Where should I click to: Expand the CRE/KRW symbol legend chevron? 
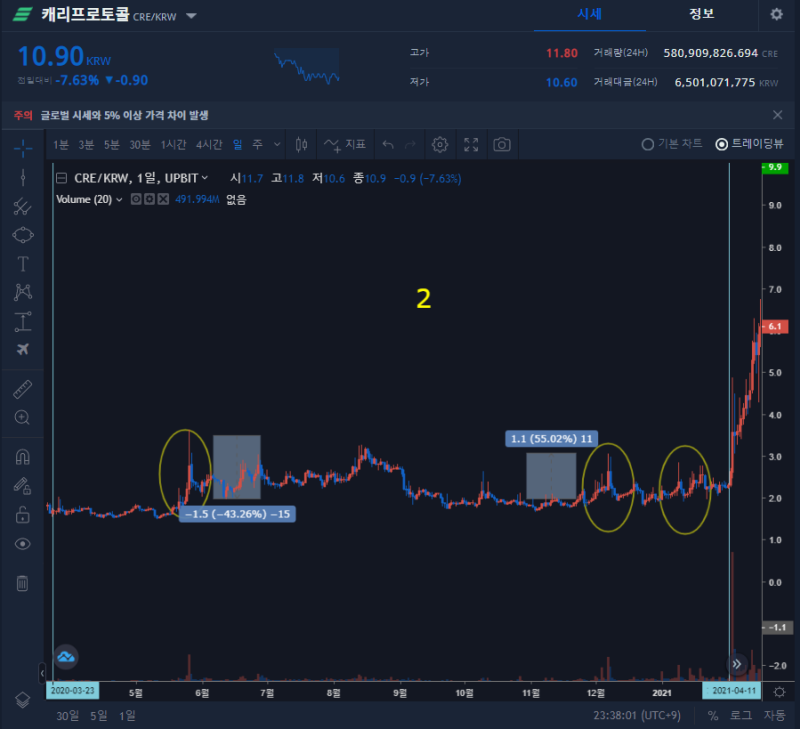(x=205, y=178)
